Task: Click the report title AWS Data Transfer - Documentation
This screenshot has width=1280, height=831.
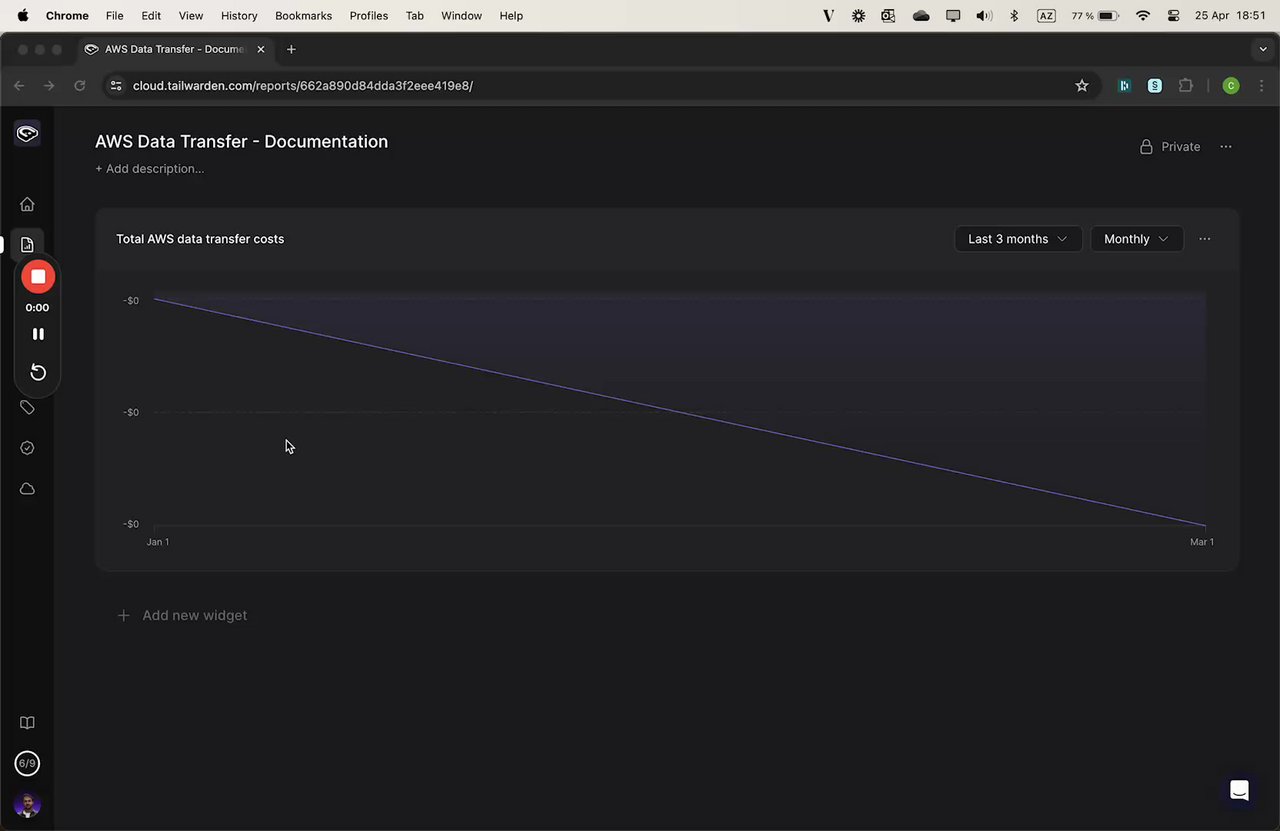Action: tap(241, 142)
